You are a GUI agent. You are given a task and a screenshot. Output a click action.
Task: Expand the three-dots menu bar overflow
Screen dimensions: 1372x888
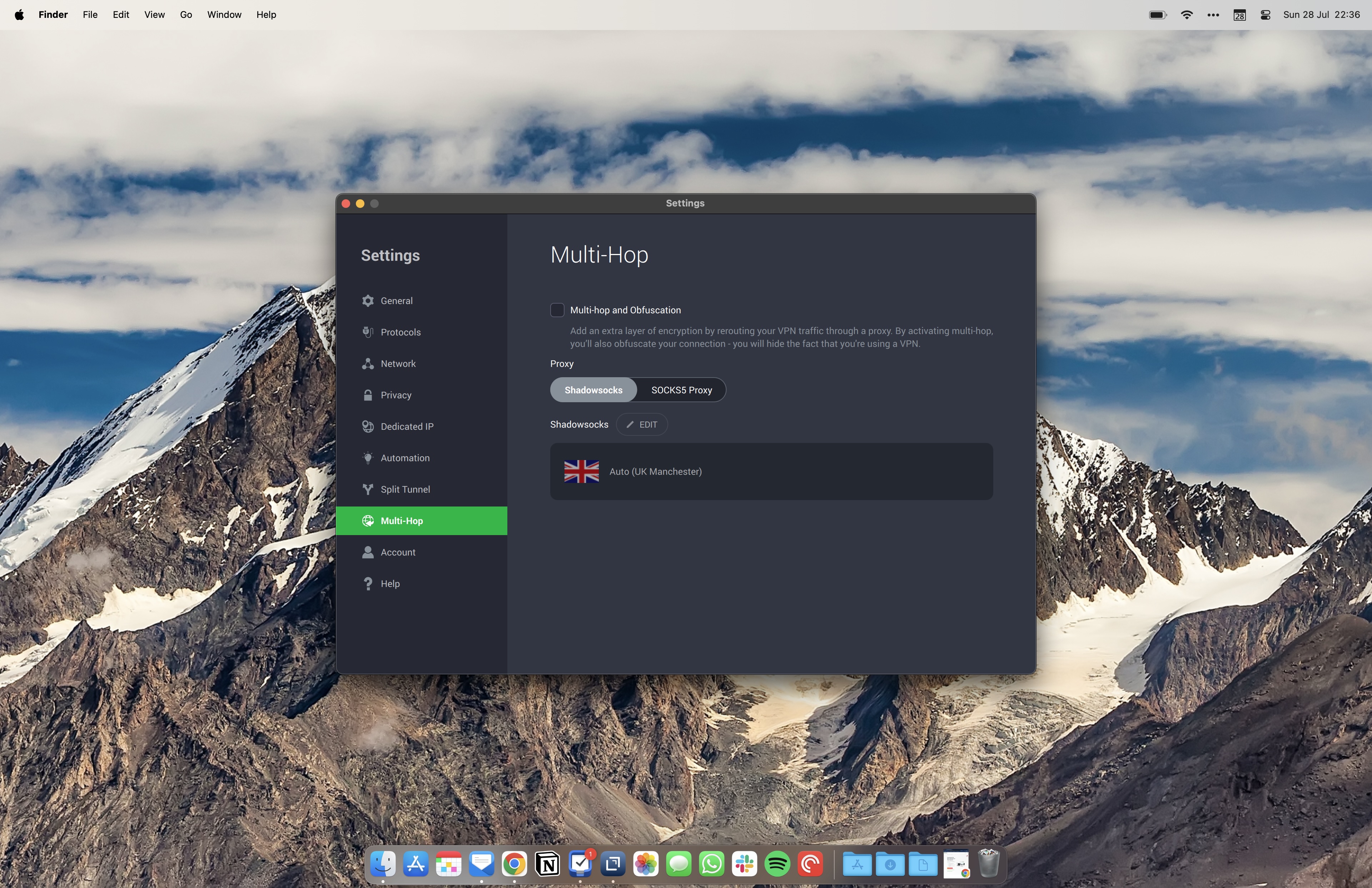coord(1213,15)
